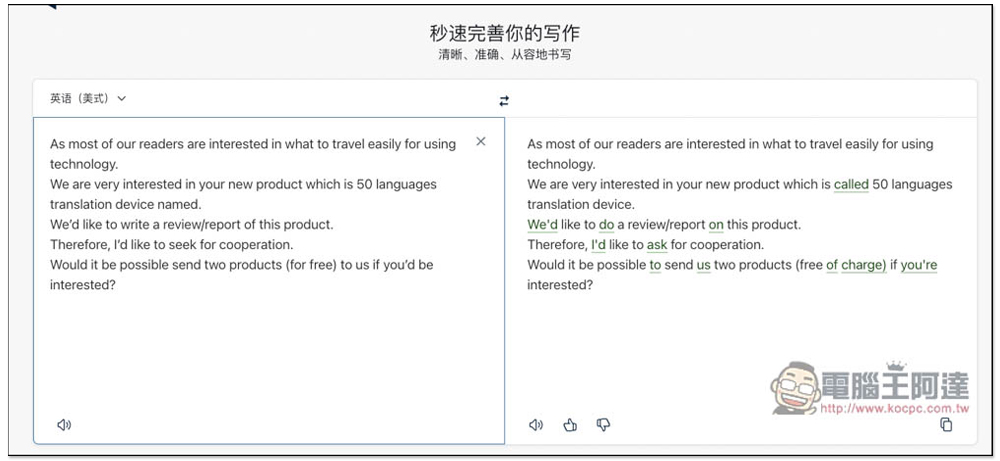The height and width of the screenshot is (461, 1000).
Task: Click the underlined suggestion "do"
Action: tap(606, 224)
